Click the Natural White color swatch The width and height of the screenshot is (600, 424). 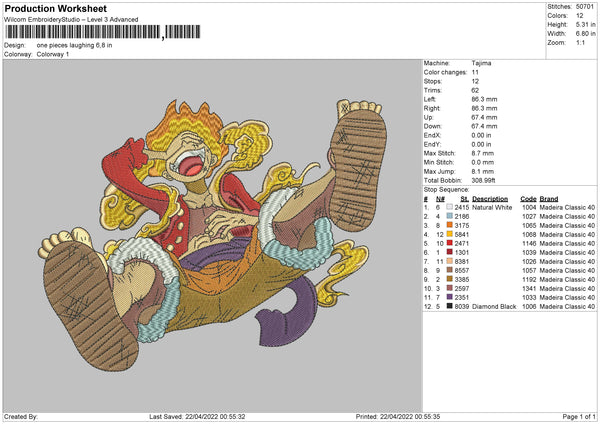coord(449,207)
